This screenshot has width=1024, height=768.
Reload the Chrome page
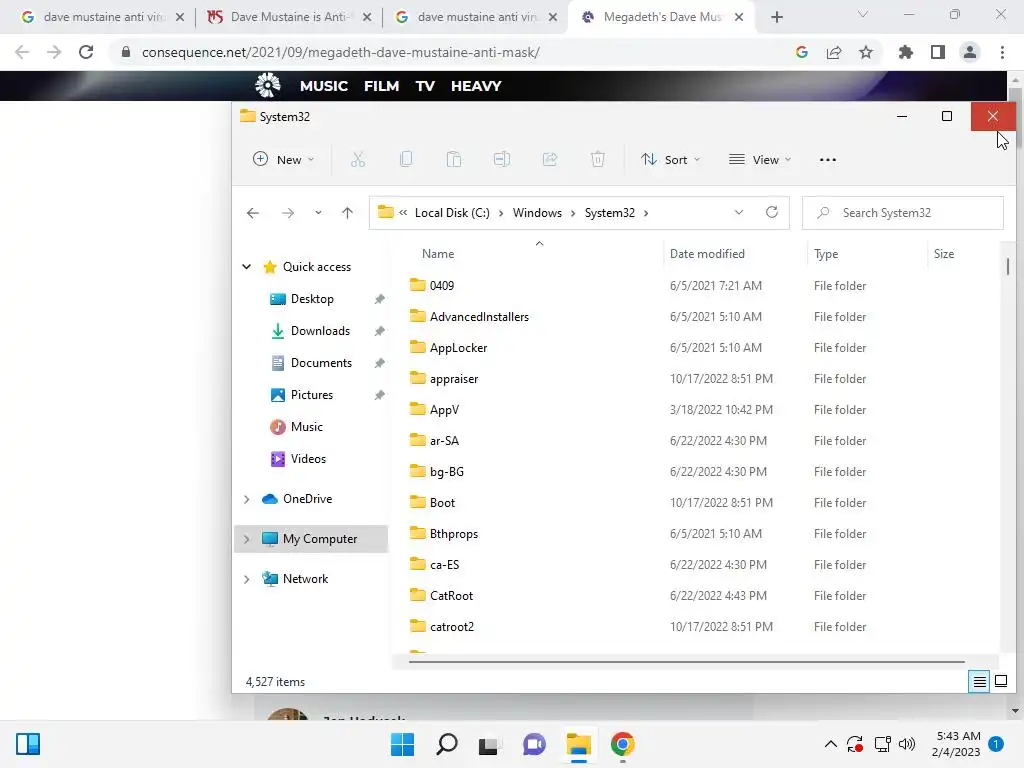[x=86, y=52]
